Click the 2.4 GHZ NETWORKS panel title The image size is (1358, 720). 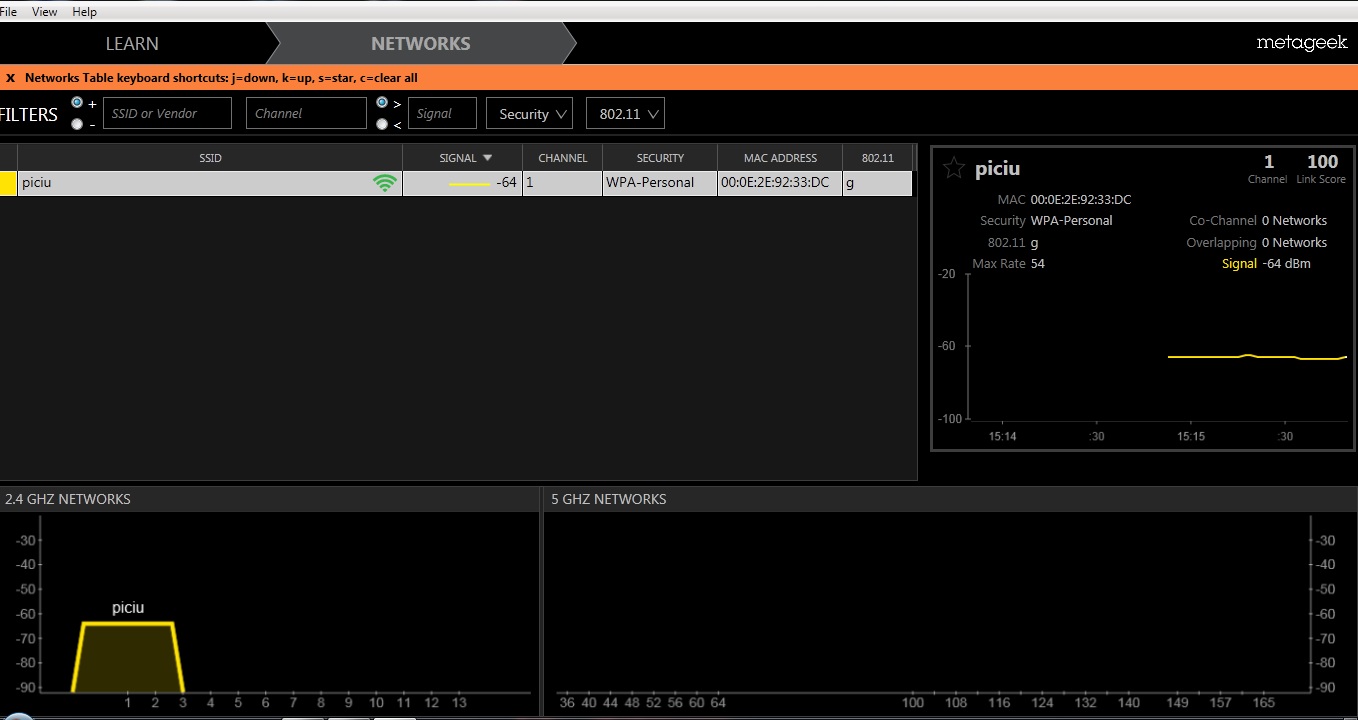[x=68, y=499]
